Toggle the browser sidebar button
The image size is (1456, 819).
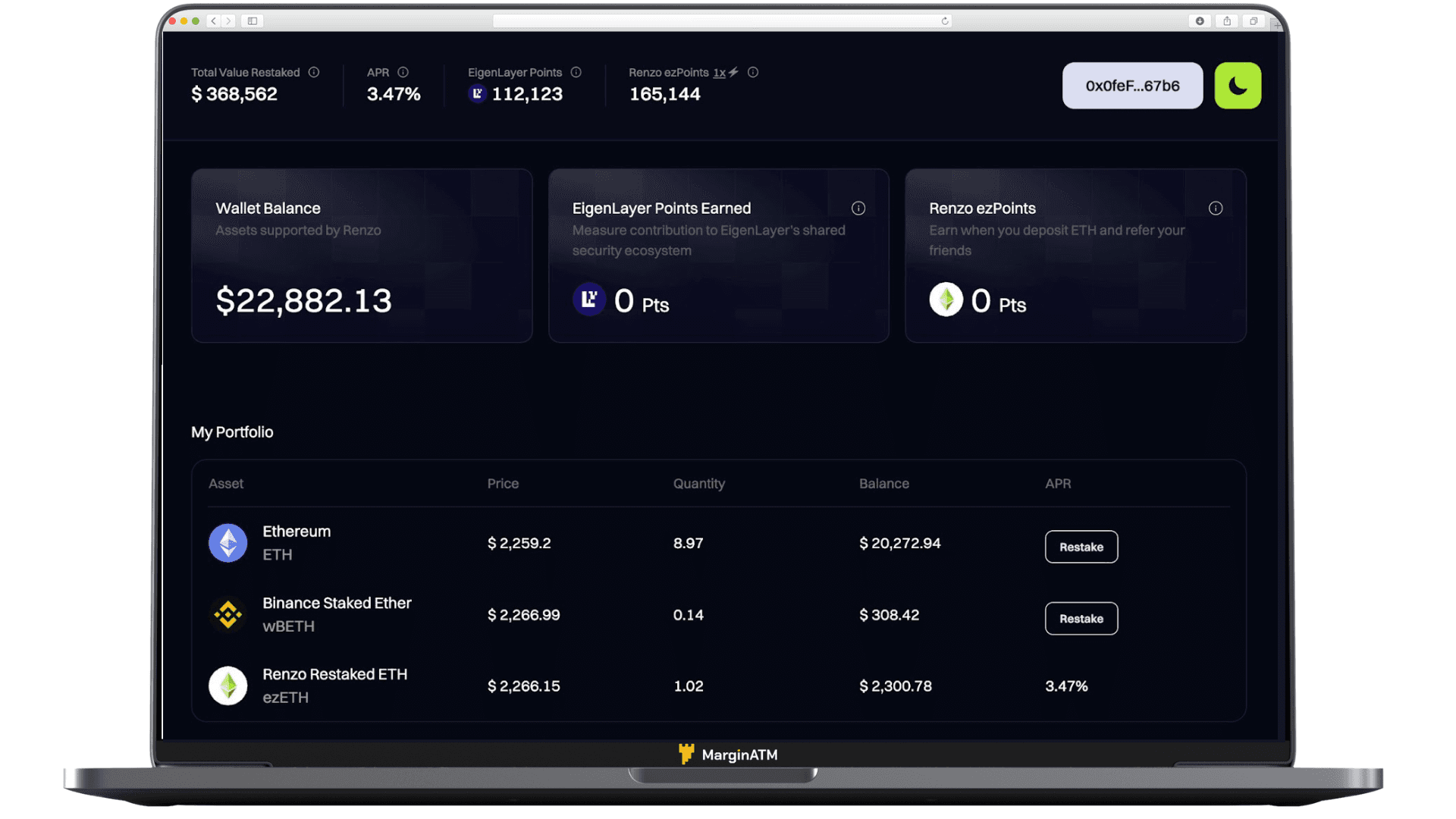[x=253, y=21]
